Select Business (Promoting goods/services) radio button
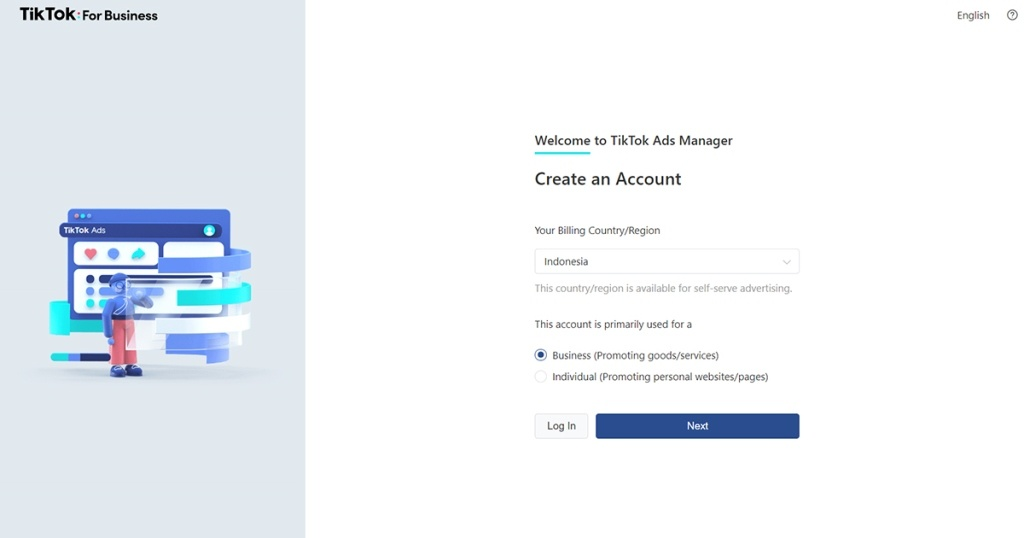This screenshot has height=538, width=1024. tap(541, 355)
